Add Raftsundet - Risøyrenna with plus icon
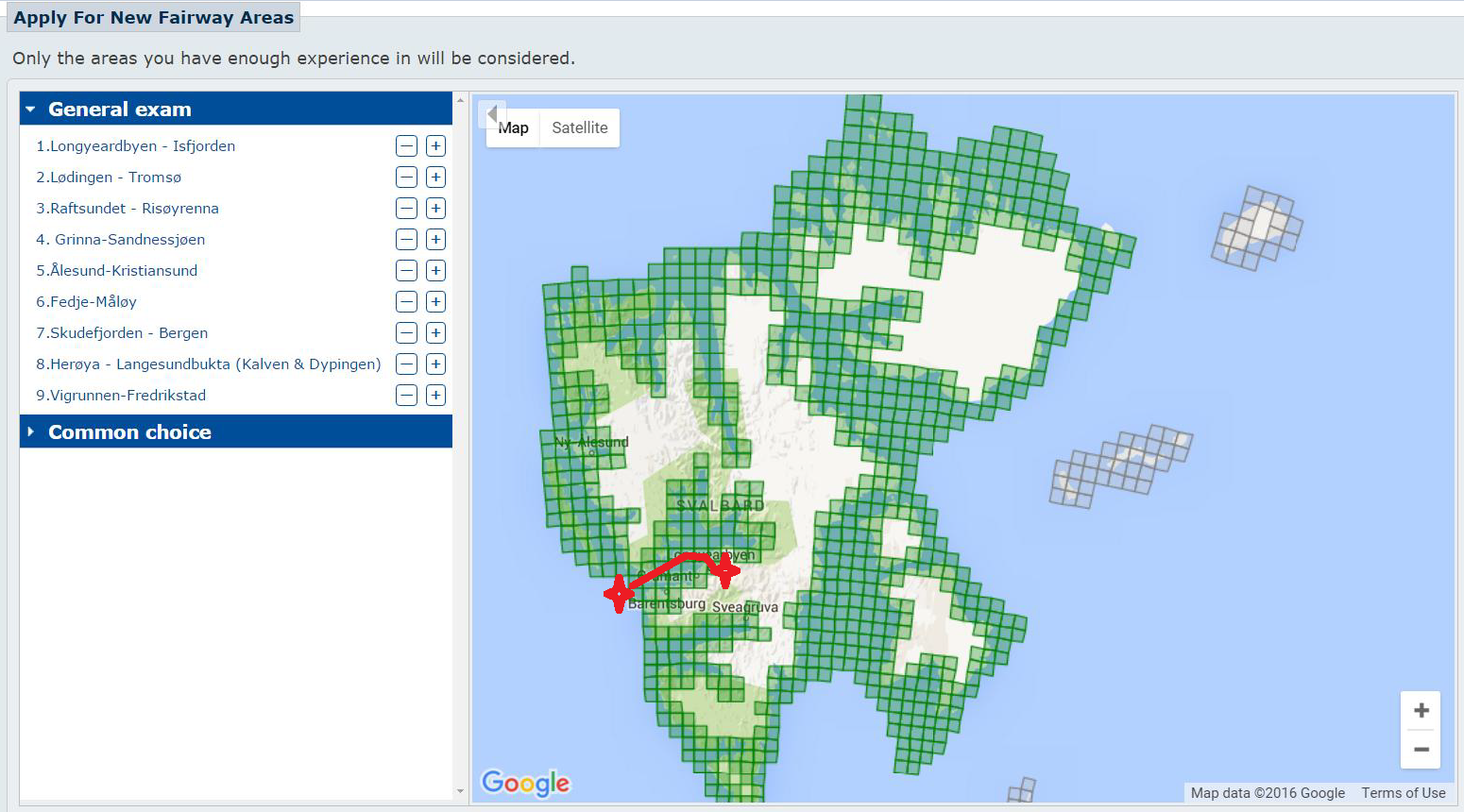Image resolution: width=1464 pixels, height=812 pixels. (435, 209)
